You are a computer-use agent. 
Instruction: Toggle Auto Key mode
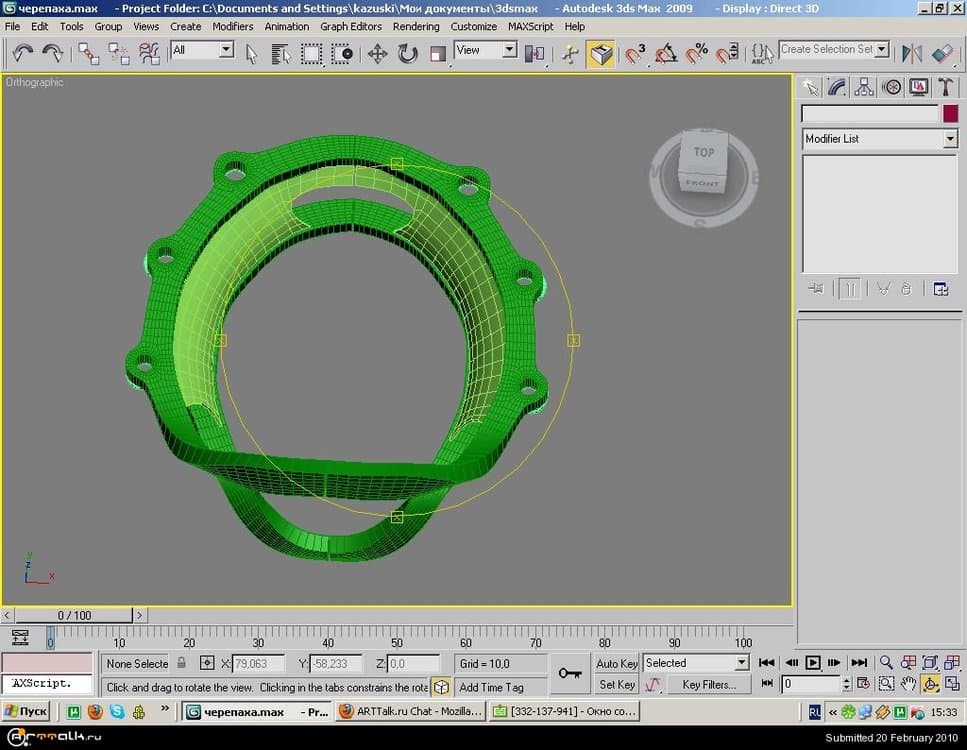point(616,664)
